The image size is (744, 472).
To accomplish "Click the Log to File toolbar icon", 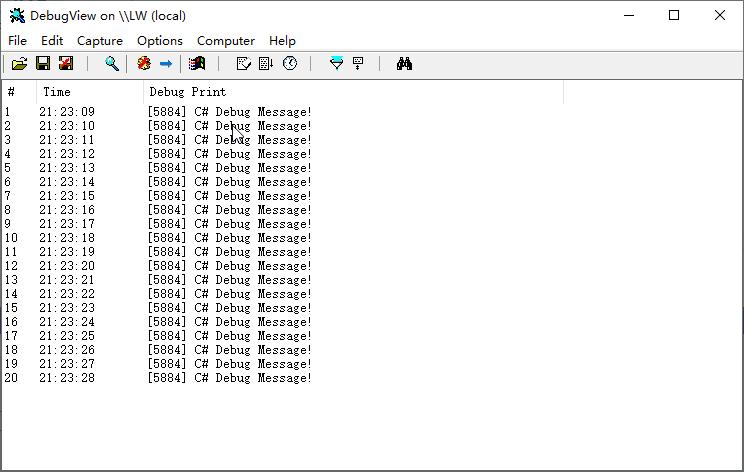I will tap(66, 64).
